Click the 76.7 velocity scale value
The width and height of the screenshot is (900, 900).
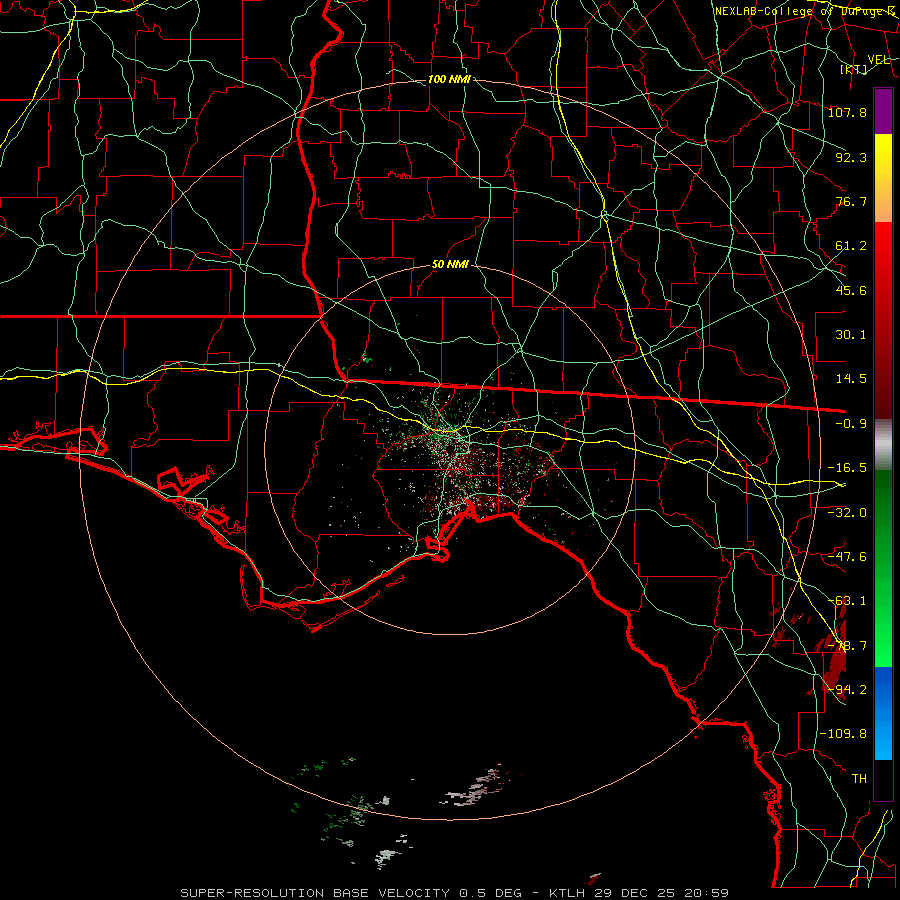coord(851,201)
